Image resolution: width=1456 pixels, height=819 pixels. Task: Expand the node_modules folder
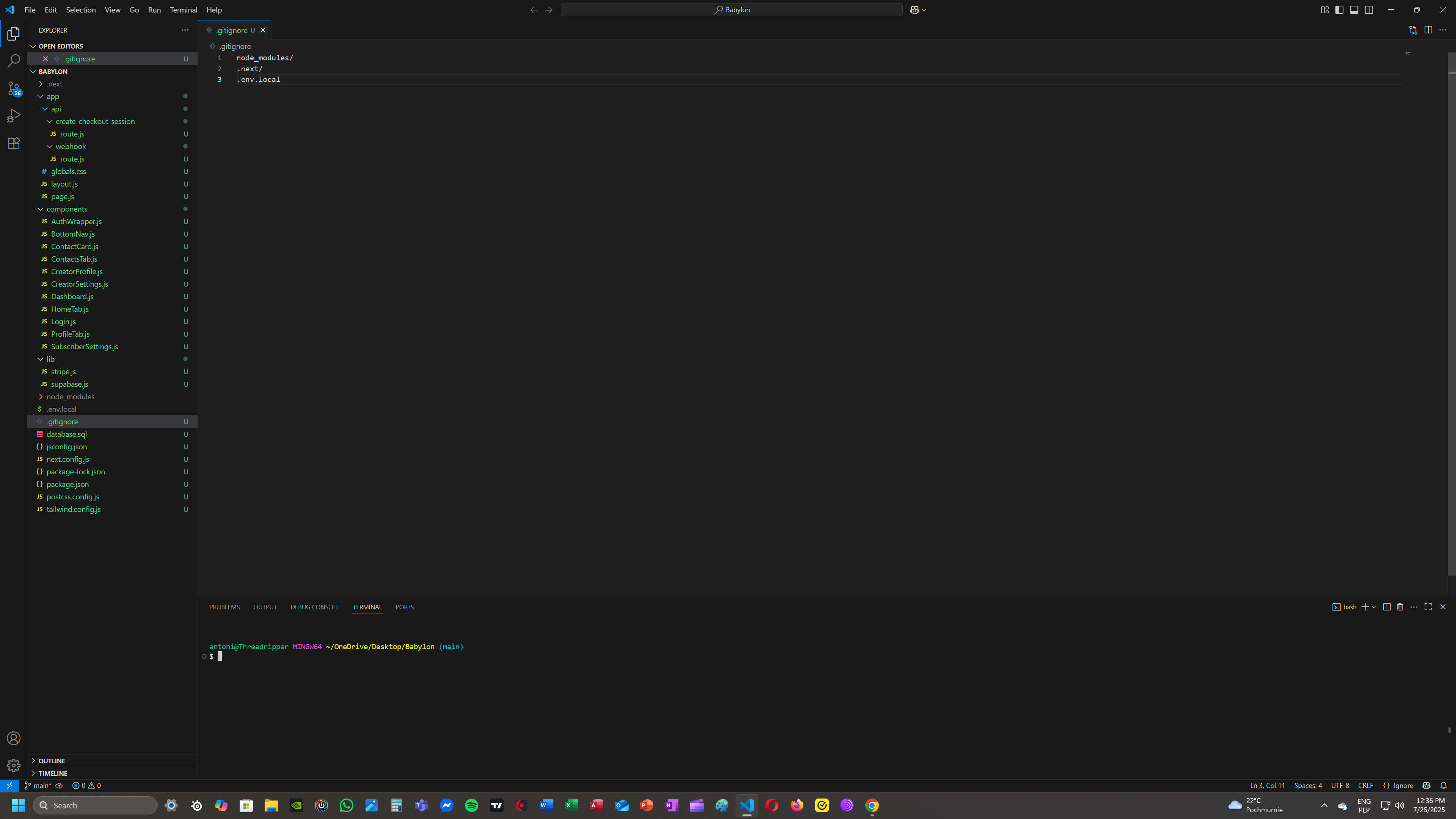pyautogui.click(x=70, y=397)
